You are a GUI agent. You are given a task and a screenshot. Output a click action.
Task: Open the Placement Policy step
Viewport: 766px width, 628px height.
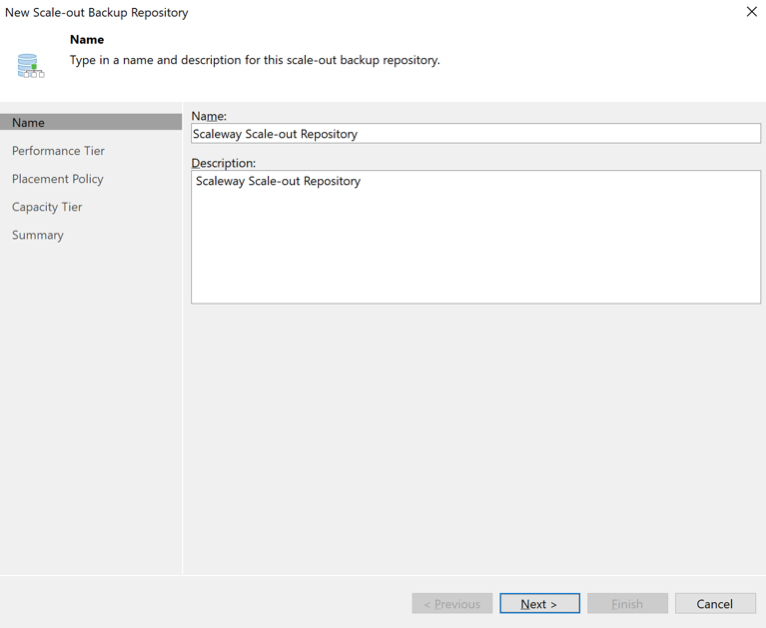(x=58, y=179)
